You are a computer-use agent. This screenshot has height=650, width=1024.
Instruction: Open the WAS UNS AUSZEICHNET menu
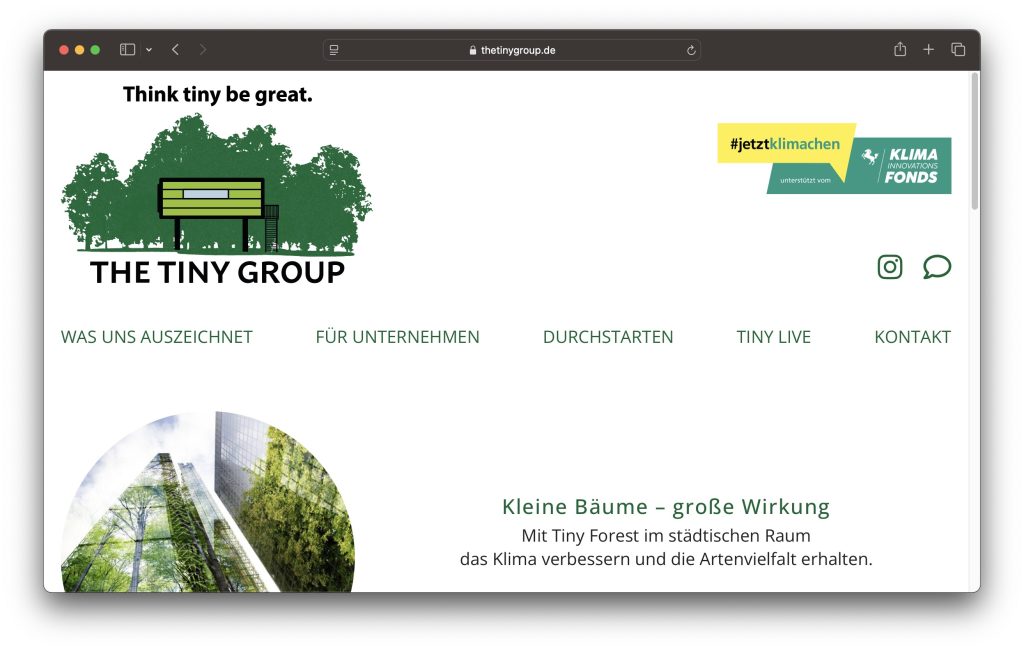click(157, 337)
